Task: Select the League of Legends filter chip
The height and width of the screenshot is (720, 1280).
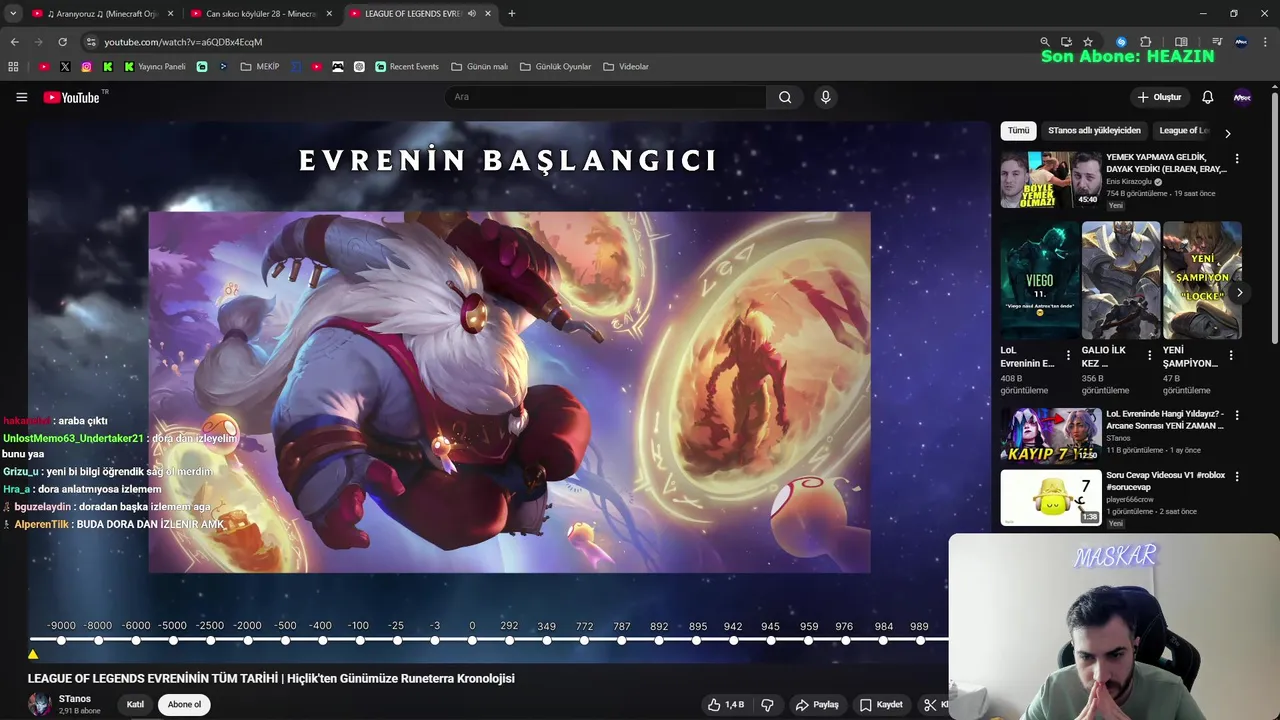Action: [x=1184, y=131]
